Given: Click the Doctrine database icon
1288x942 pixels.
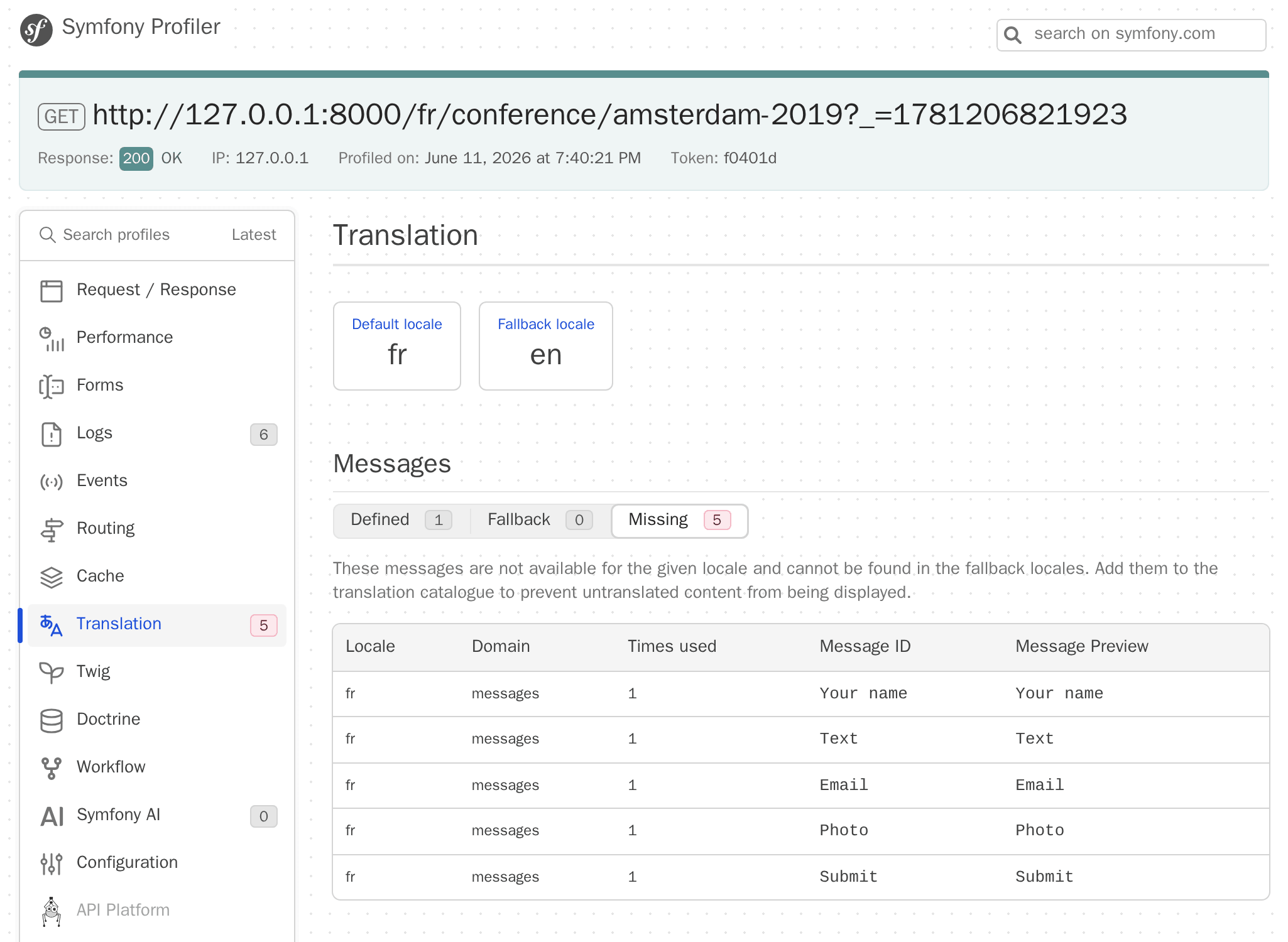Looking at the screenshot, I should (x=52, y=720).
